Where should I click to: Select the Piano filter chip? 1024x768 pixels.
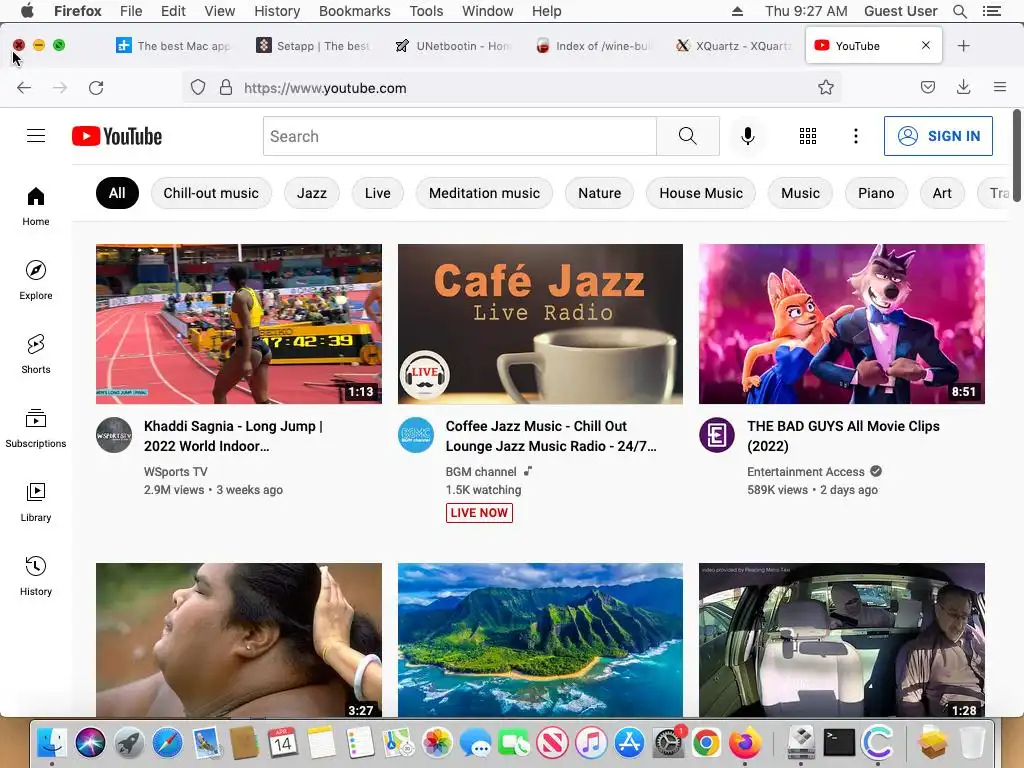[x=876, y=193]
